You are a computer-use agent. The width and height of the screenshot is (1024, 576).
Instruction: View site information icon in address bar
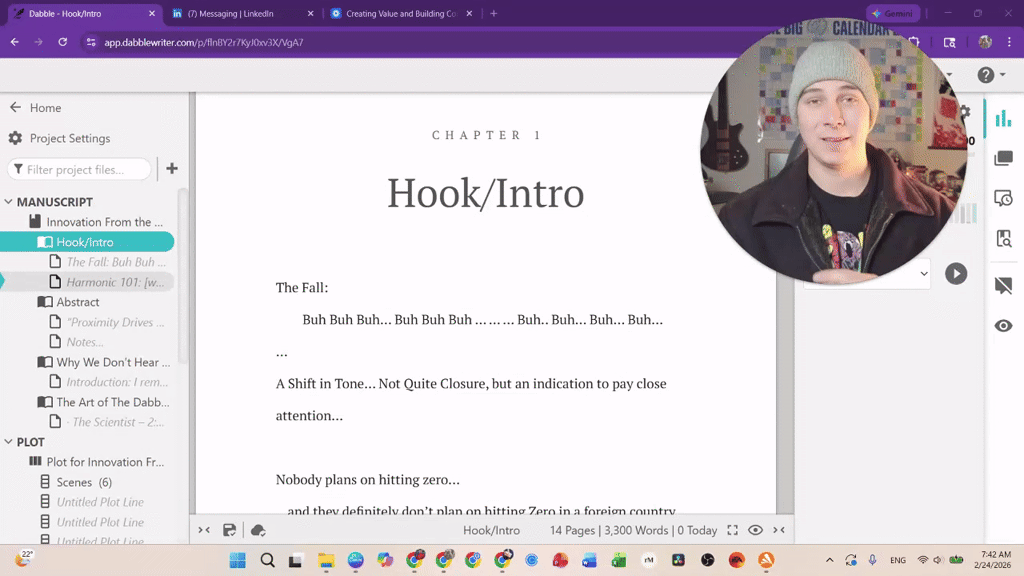pos(91,42)
